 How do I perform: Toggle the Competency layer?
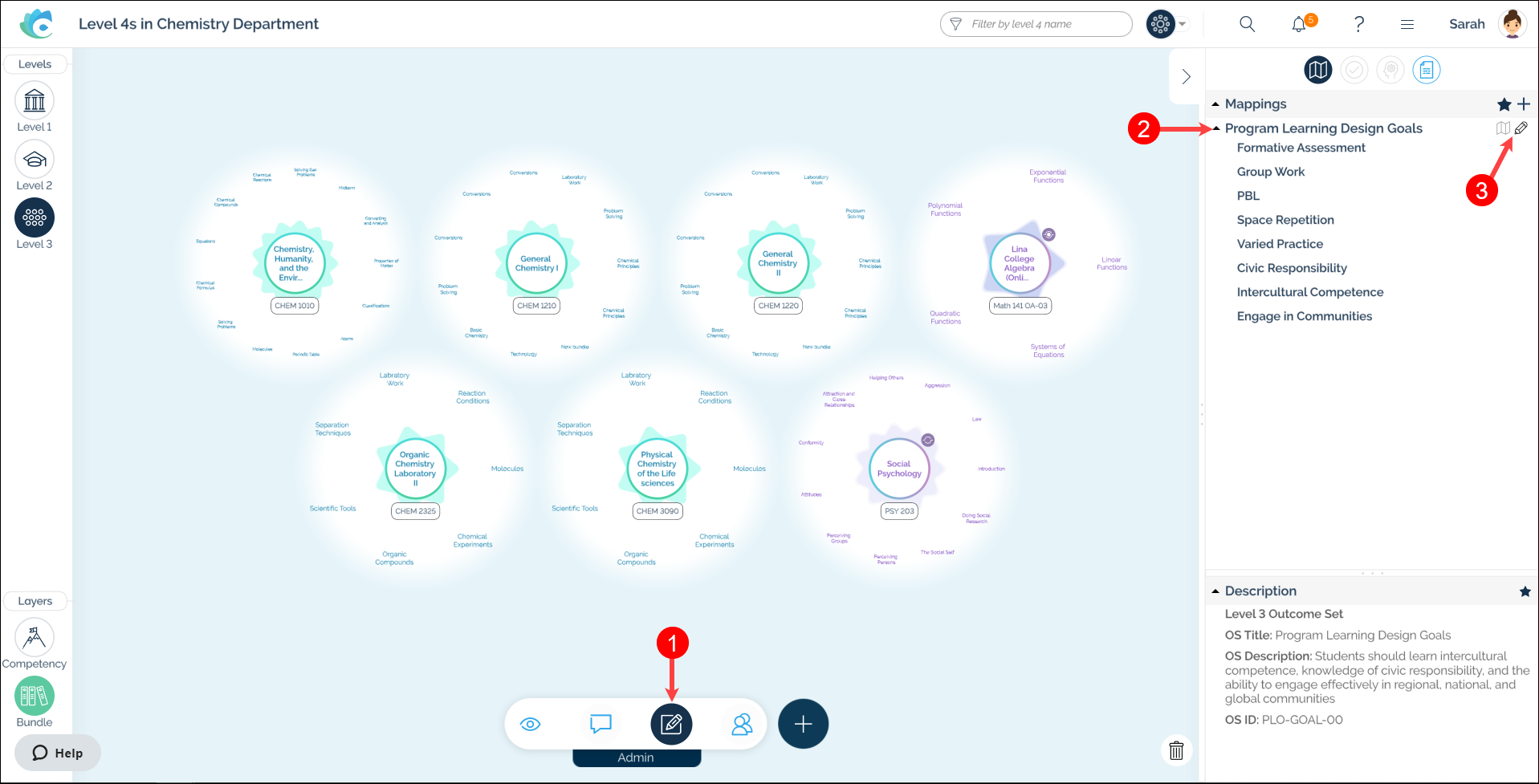[x=35, y=638]
